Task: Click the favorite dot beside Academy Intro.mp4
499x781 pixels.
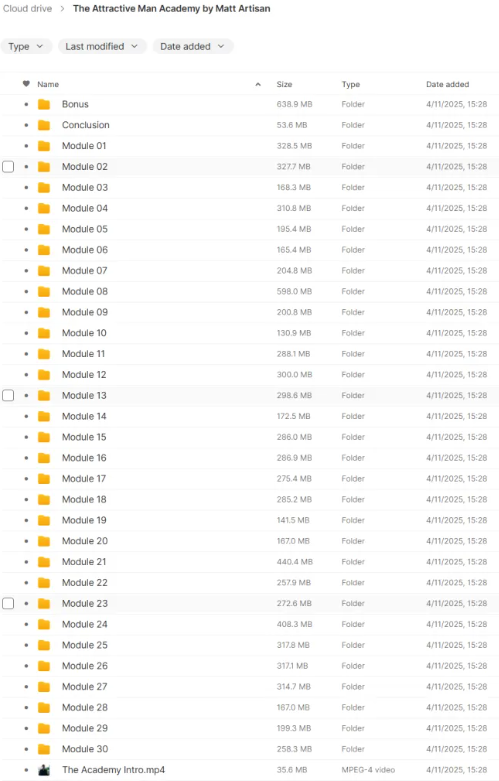Action: [26, 770]
